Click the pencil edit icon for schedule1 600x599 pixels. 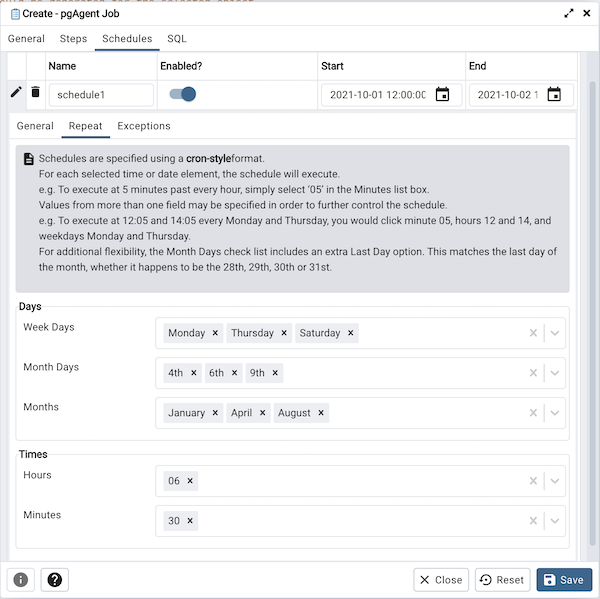pyautogui.click(x=16, y=93)
